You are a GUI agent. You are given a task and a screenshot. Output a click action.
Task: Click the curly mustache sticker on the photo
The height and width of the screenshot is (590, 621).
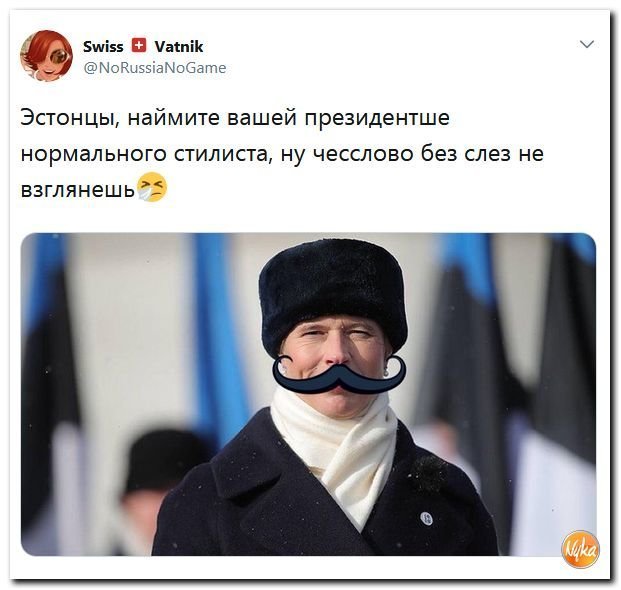click(x=339, y=375)
